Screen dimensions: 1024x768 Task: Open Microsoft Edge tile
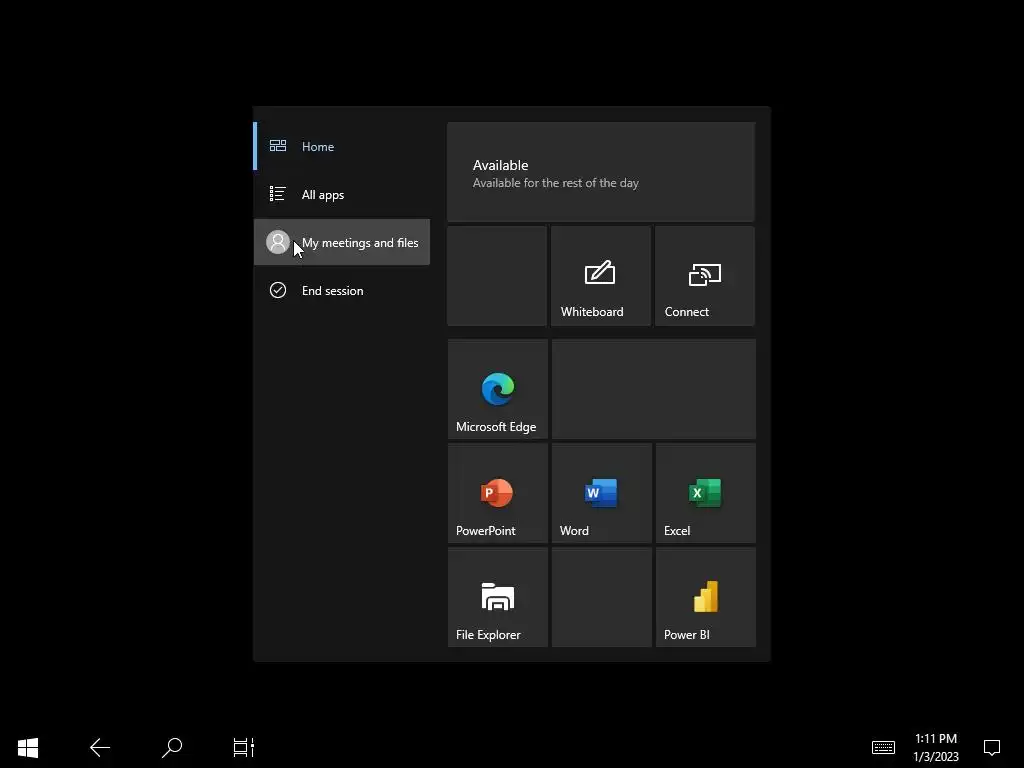[x=498, y=389]
